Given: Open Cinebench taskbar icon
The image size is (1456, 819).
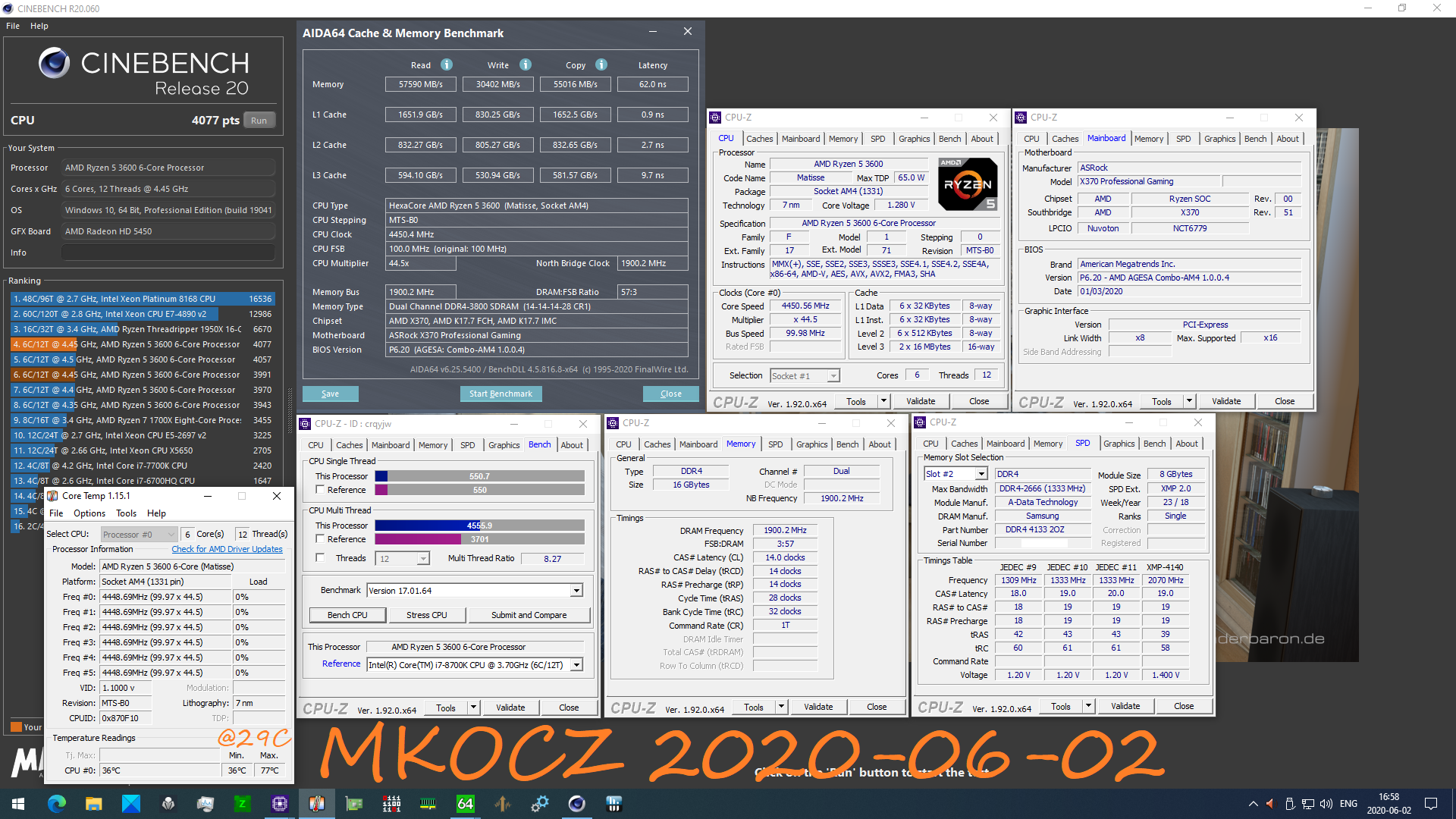Looking at the screenshot, I should tap(577, 804).
